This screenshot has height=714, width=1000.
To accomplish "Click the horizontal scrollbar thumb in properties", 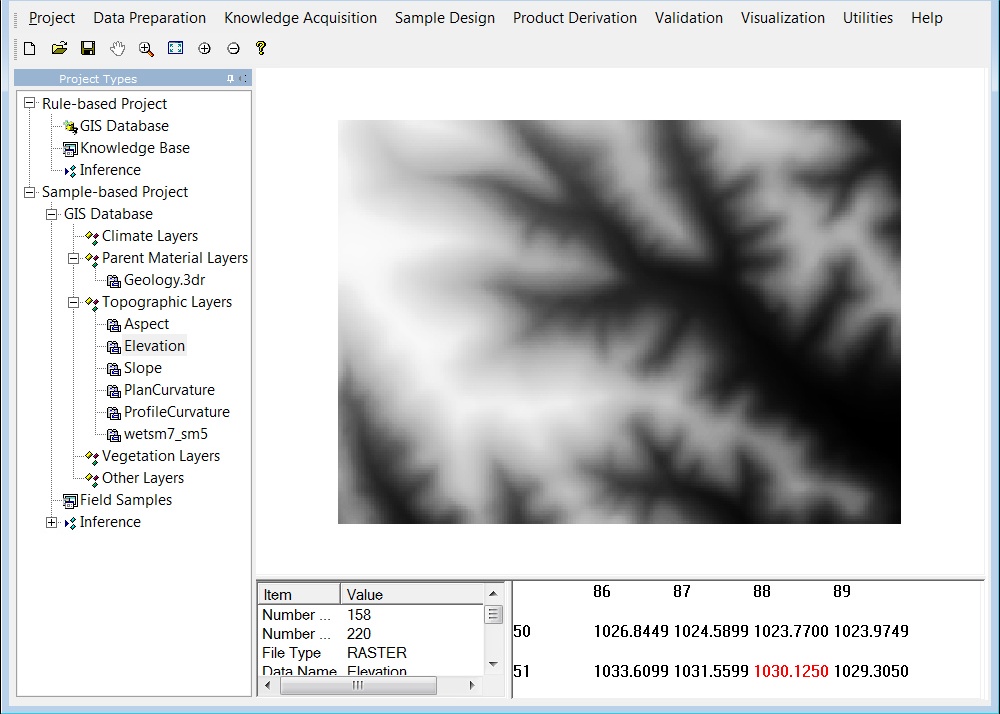I will coord(358,685).
